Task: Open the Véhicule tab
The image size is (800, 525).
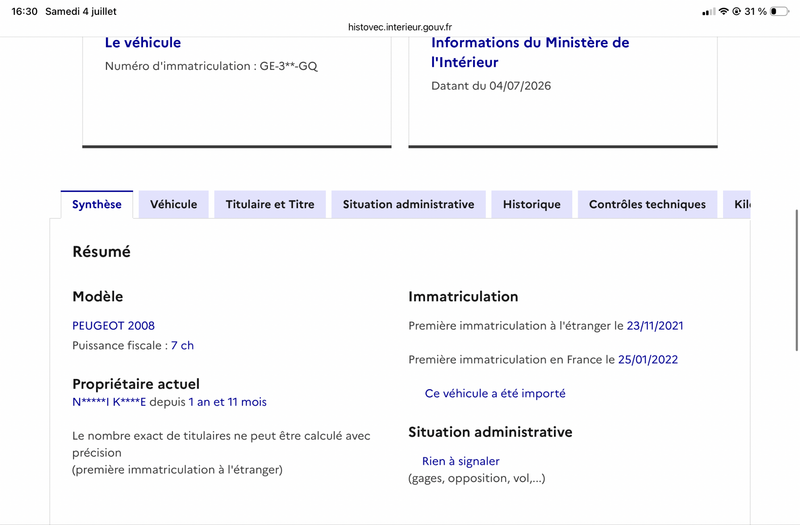Action: [x=173, y=205]
